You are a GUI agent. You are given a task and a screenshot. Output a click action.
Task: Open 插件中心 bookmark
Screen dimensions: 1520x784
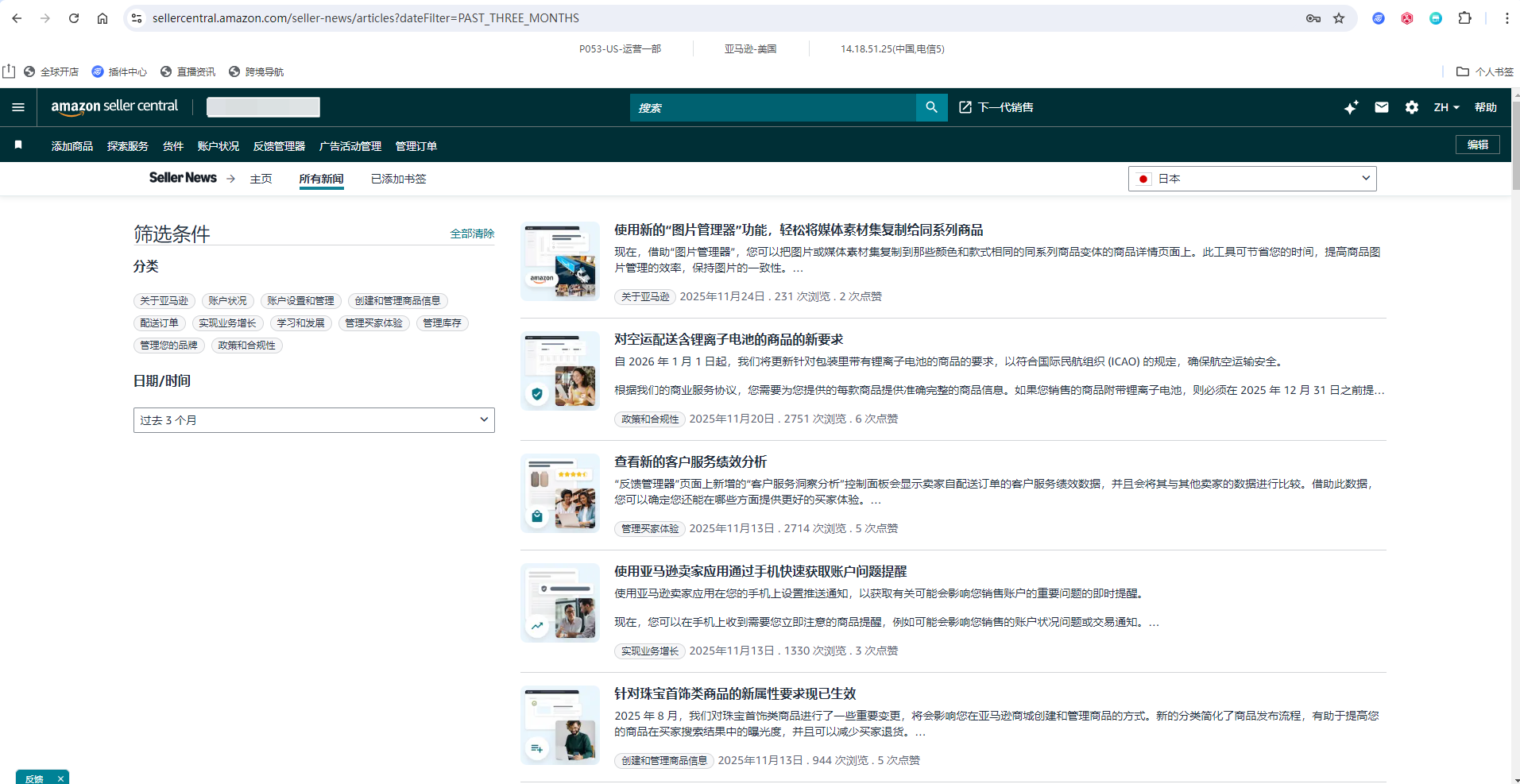click(119, 71)
